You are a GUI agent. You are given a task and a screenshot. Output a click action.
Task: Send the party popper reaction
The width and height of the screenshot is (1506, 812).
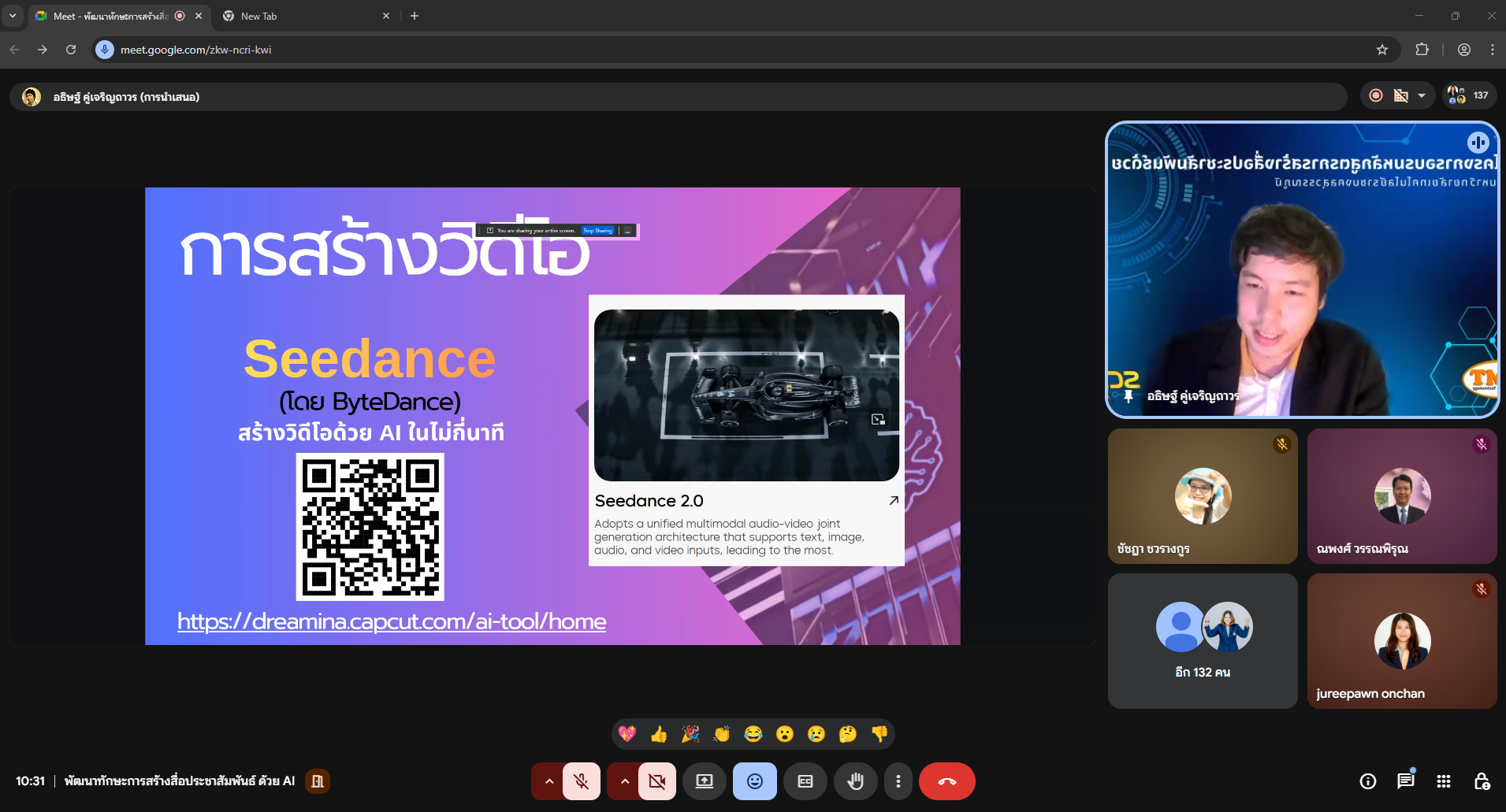pyautogui.click(x=690, y=734)
